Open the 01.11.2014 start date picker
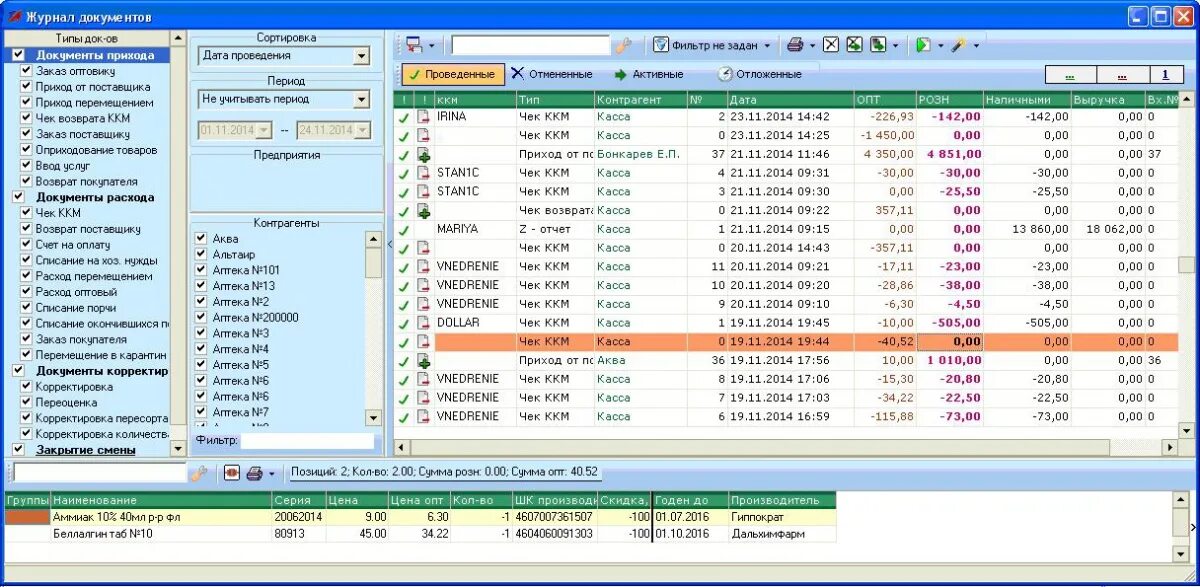Screen dimensions: 1200x587 pyautogui.click(x=264, y=130)
